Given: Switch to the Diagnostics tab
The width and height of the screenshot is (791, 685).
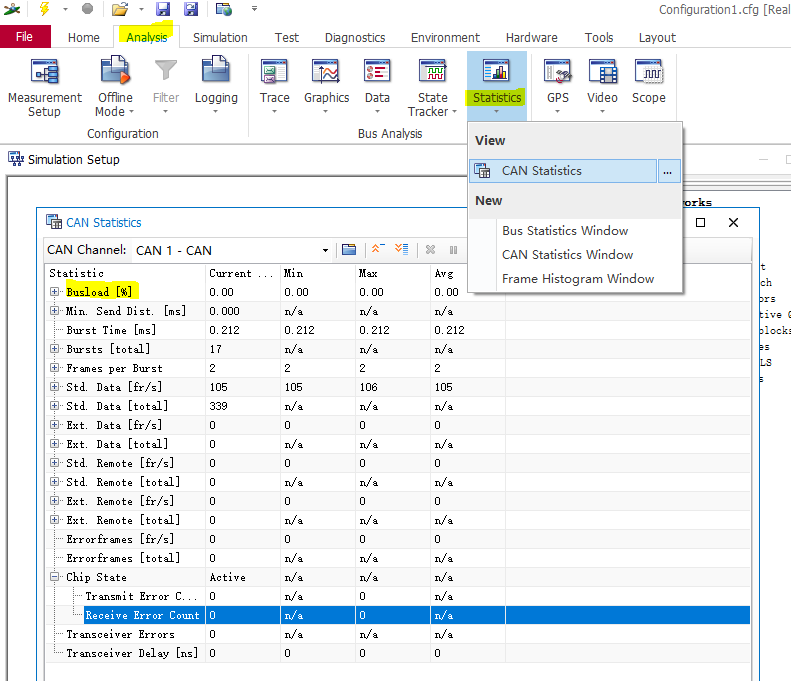Looking at the screenshot, I should click(x=355, y=38).
